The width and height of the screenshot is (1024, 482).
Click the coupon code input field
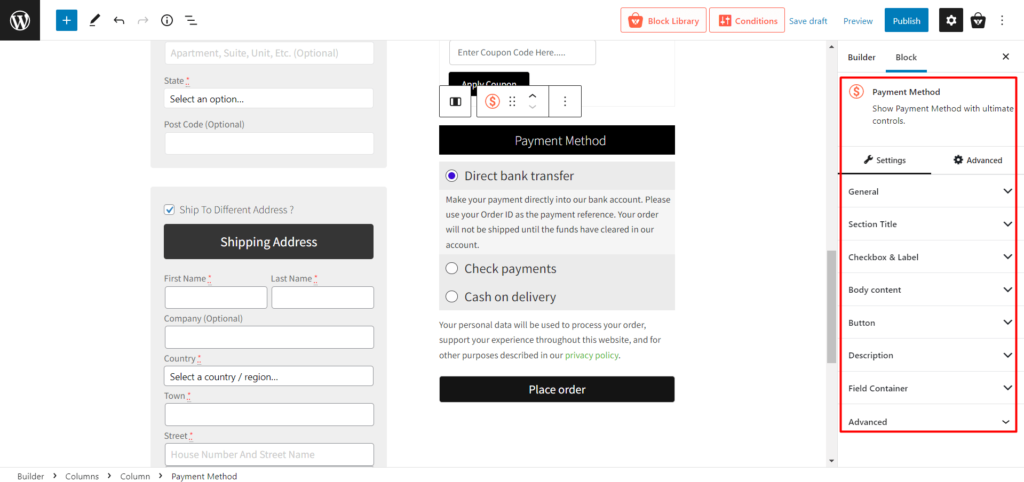[521, 52]
